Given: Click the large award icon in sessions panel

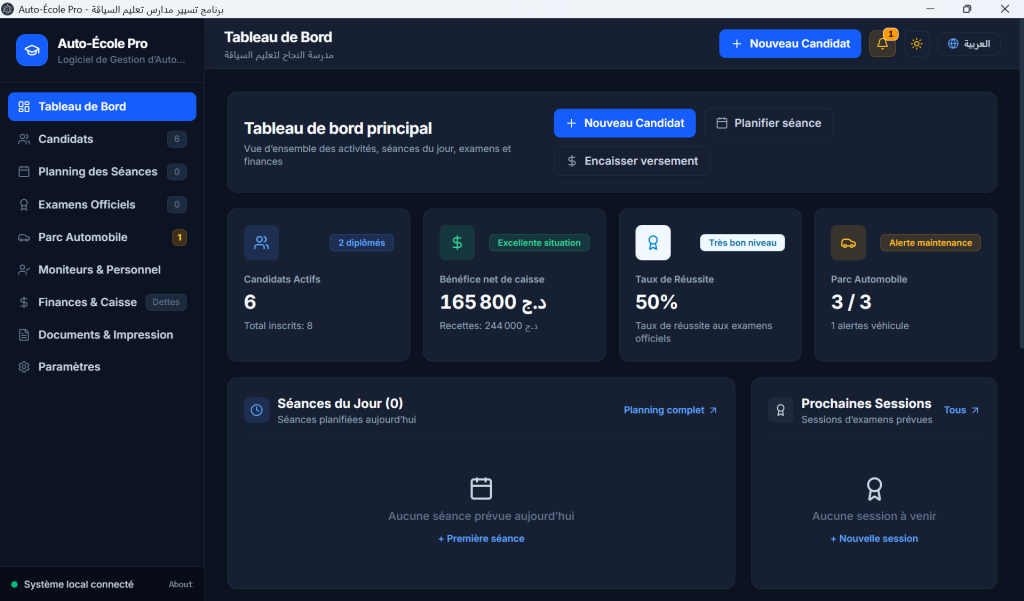Looking at the screenshot, I should pos(874,489).
